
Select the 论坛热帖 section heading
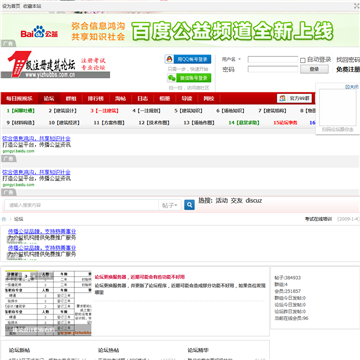[109, 350]
